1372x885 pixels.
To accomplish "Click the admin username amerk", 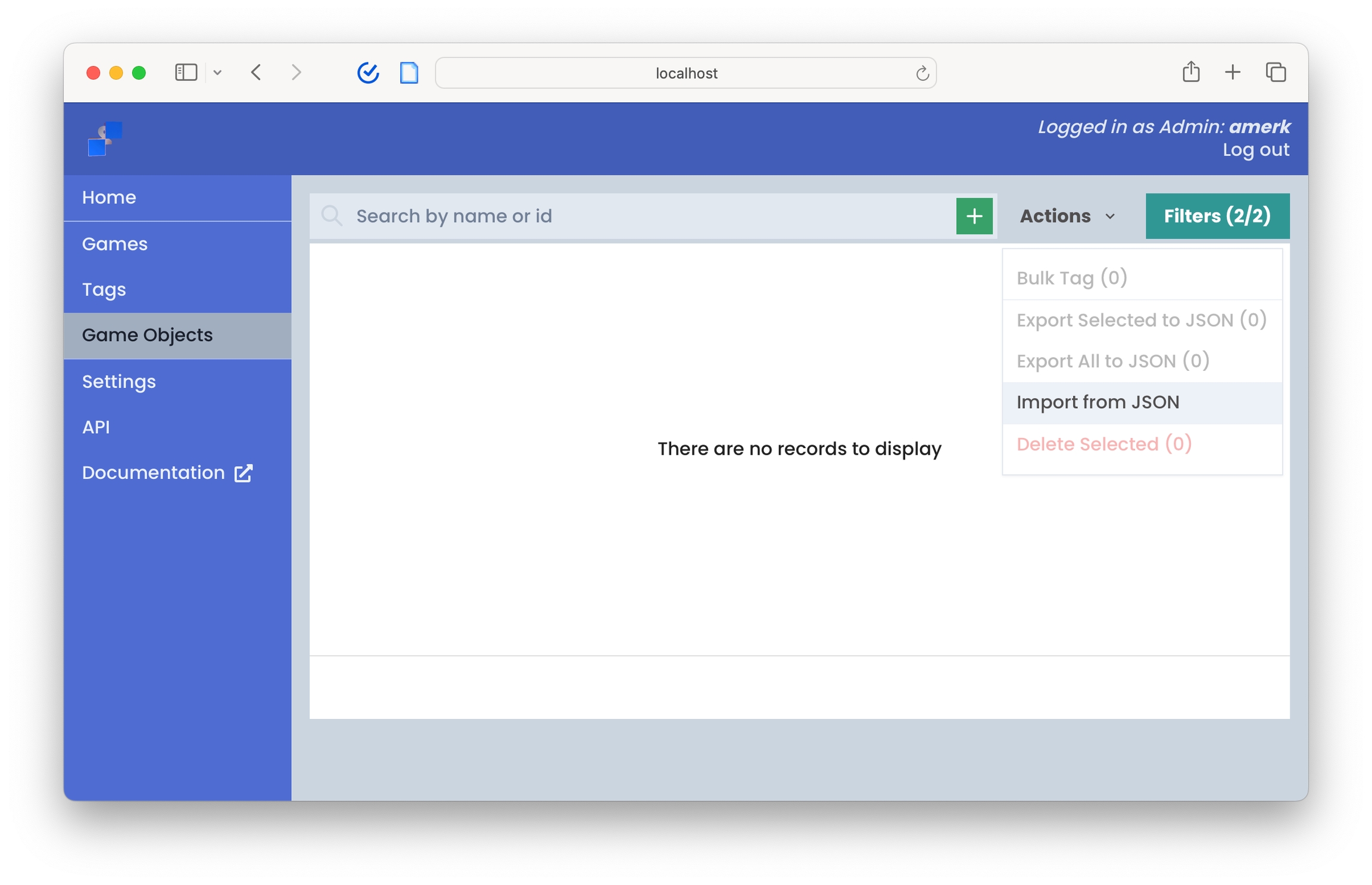I will pyautogui.click(x=1259, y=127).
